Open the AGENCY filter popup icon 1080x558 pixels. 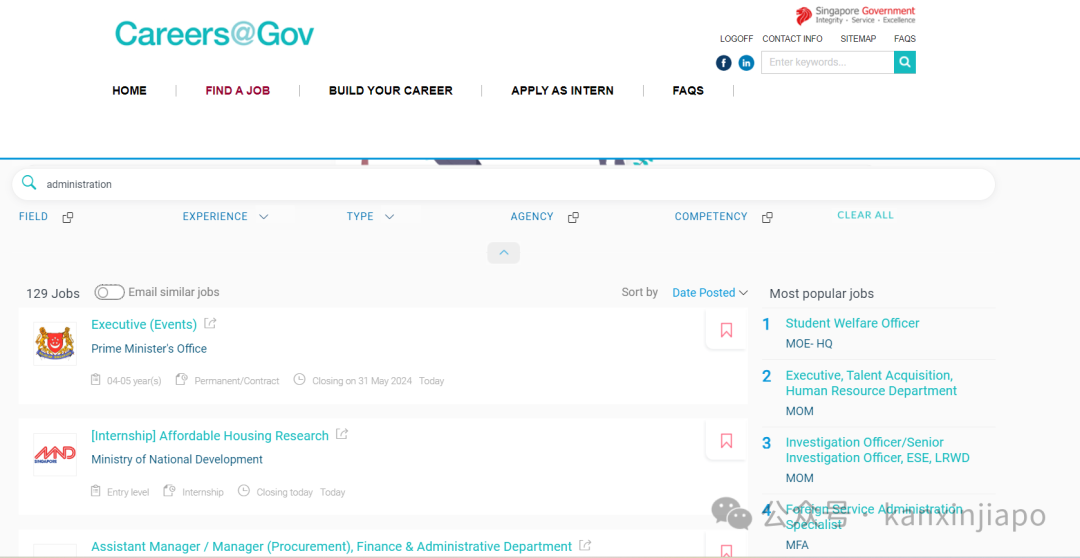click(573, 217)
